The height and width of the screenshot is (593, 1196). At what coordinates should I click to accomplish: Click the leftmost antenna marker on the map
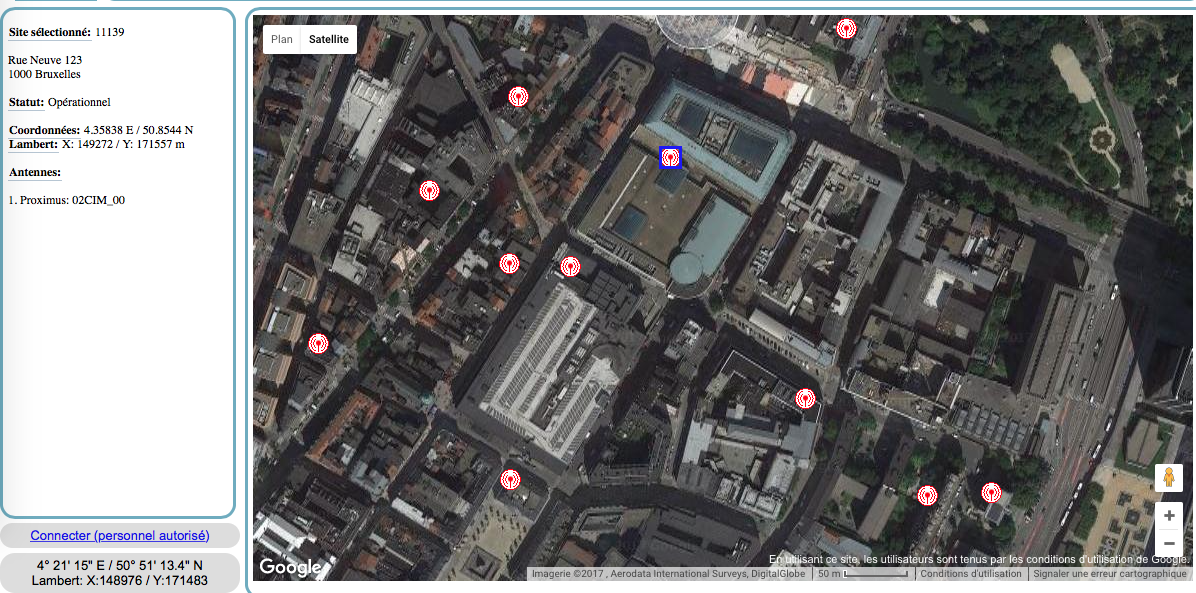[318, 343]
